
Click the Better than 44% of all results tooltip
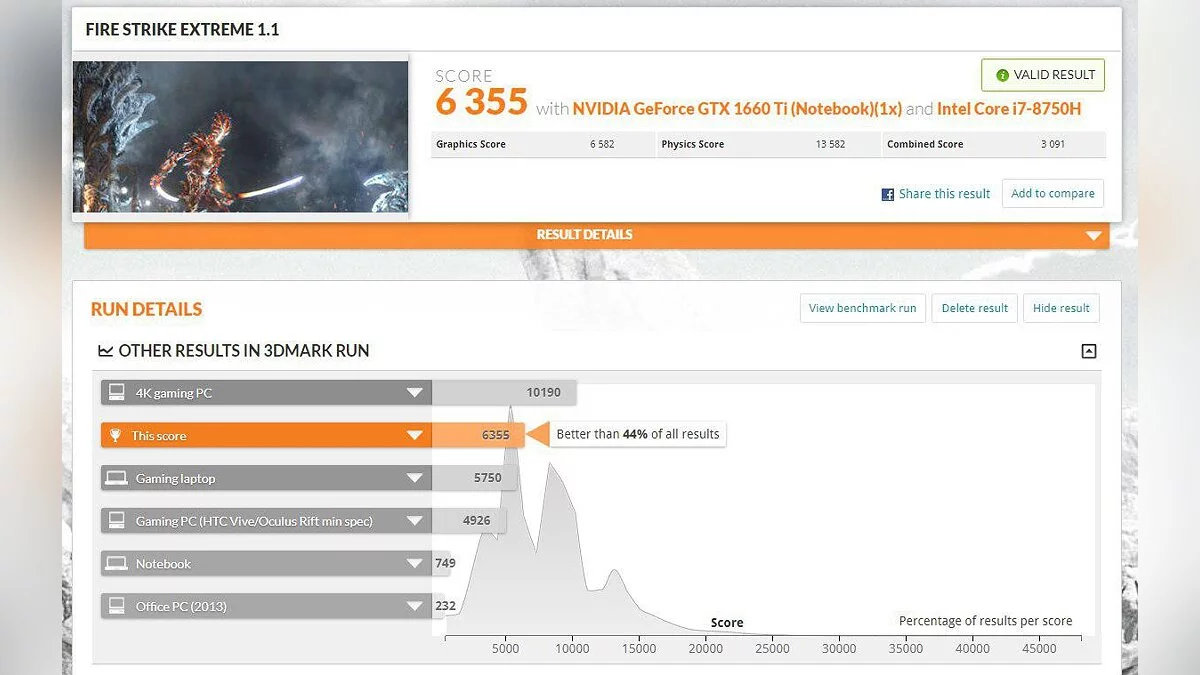[x=637, y=434]
